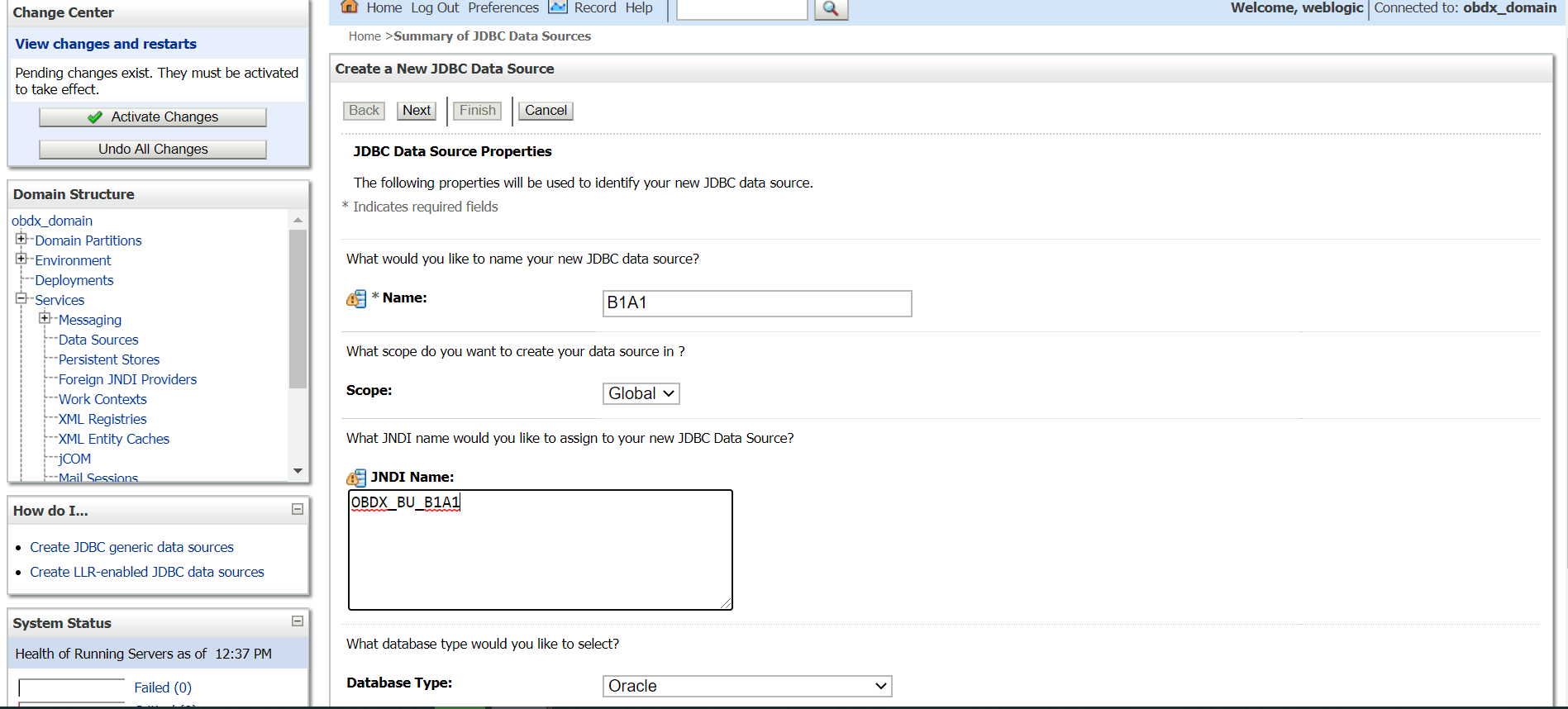
Task: Click the Domain Structure scrollbar down arrow
Action: point(298,471)
